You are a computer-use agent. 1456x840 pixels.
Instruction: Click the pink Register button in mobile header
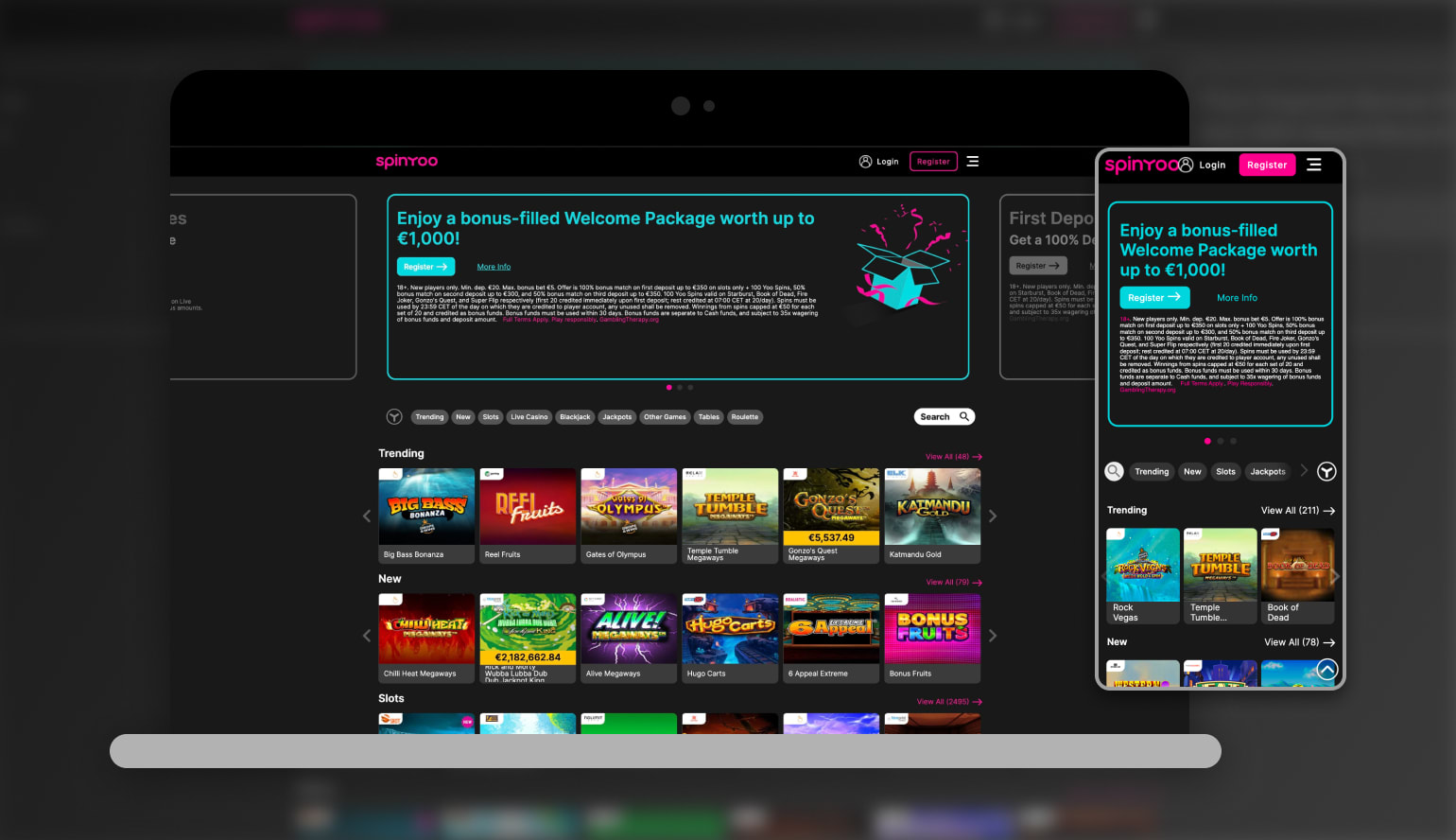pos(1267,165)
